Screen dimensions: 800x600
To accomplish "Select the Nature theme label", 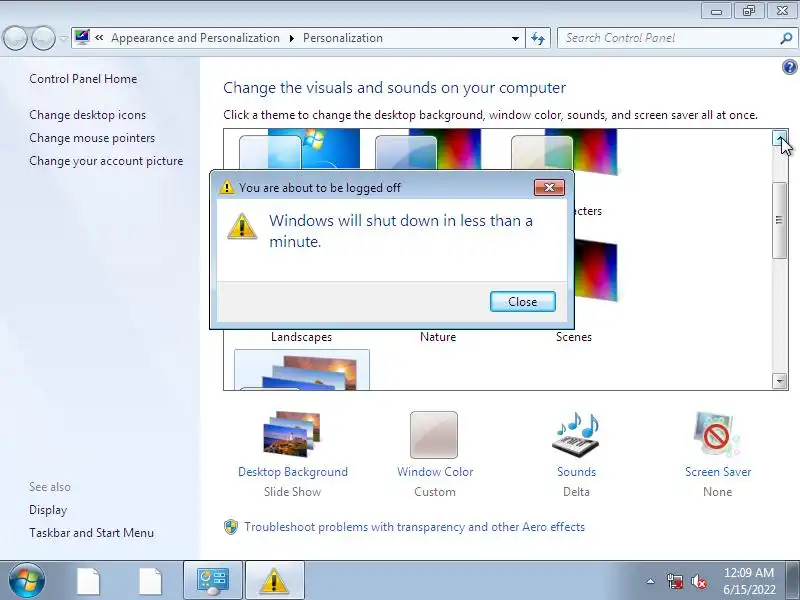I will click(x=438, y=337).
